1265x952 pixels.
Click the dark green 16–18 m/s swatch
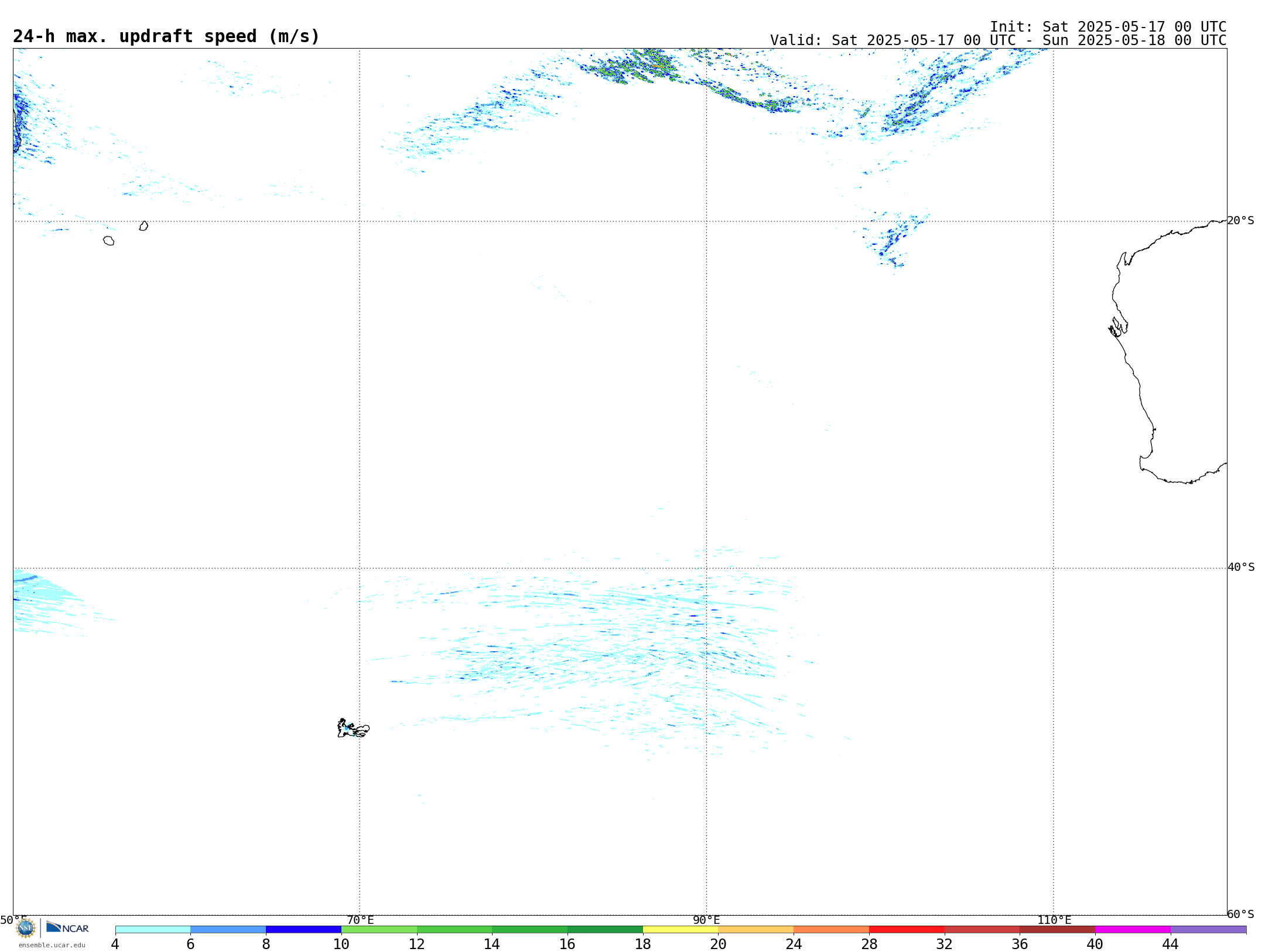(605, 929)
